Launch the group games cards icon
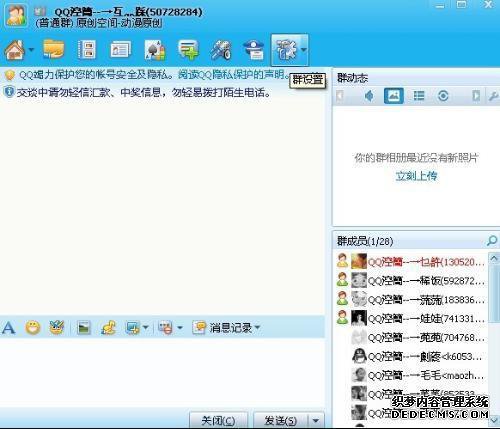The image size is (500, 429). (155, 50)
